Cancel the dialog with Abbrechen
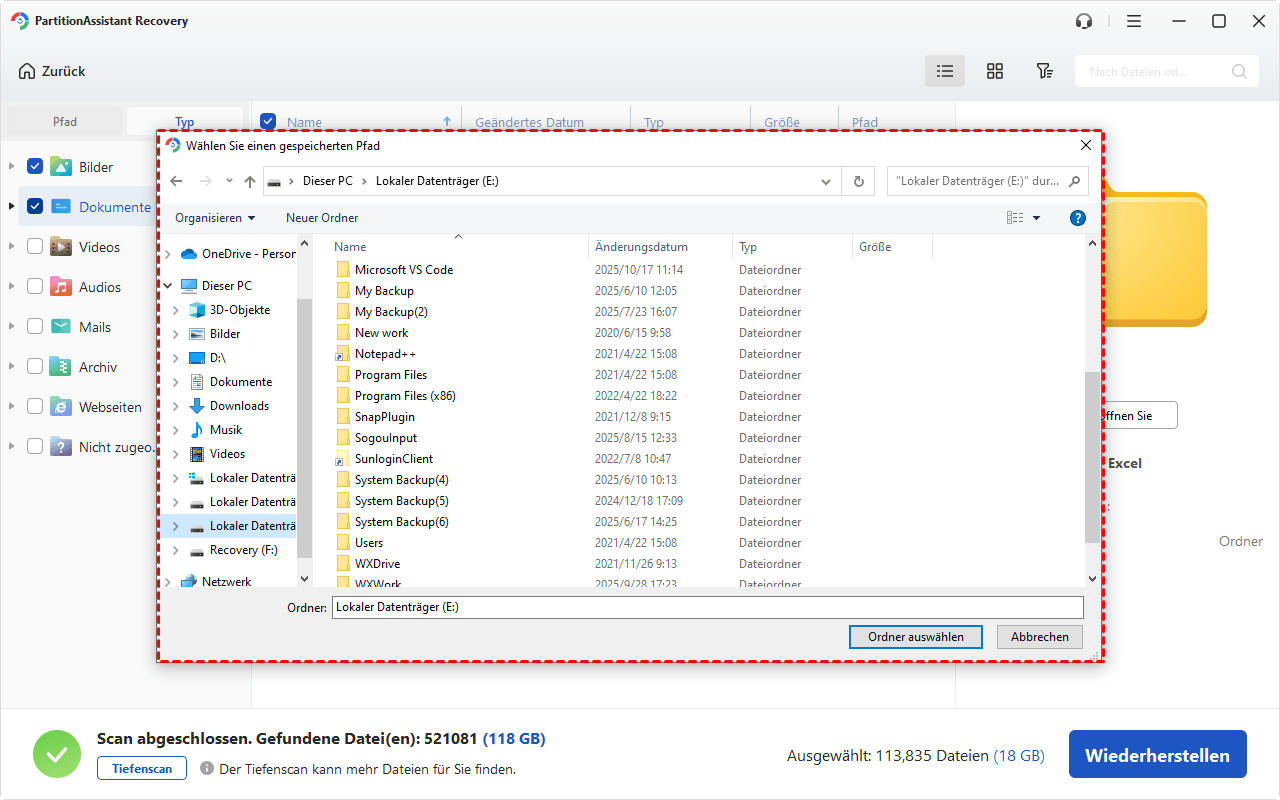This screenshot has width=1280, height=800. coord(1040,636)
